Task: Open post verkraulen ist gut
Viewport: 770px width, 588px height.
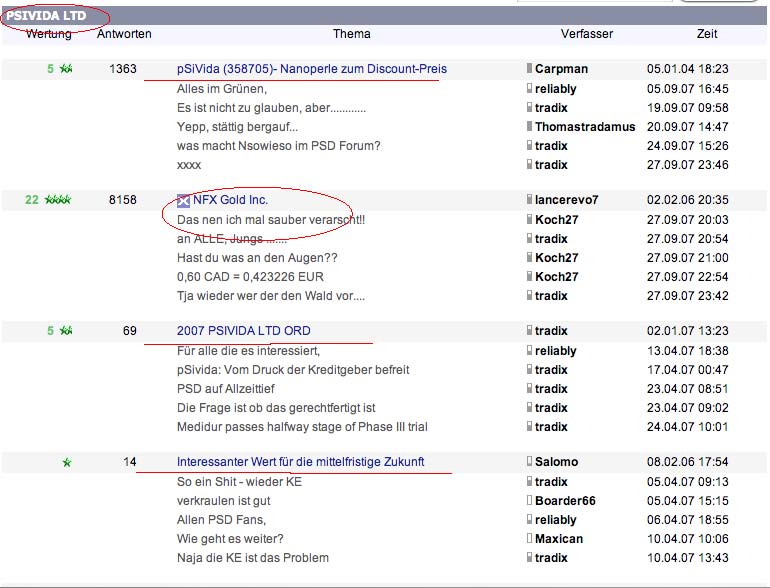Action: click(223, 501)
